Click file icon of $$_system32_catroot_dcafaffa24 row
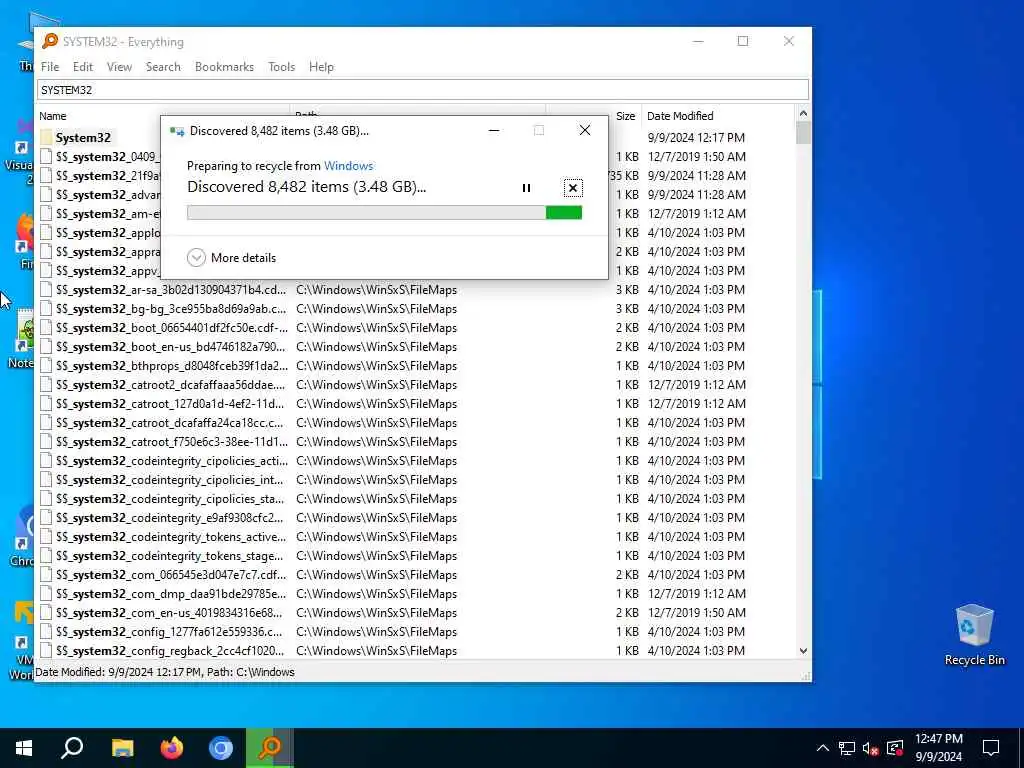Viewport: 1024px width, 768px height. pos(46,423)
